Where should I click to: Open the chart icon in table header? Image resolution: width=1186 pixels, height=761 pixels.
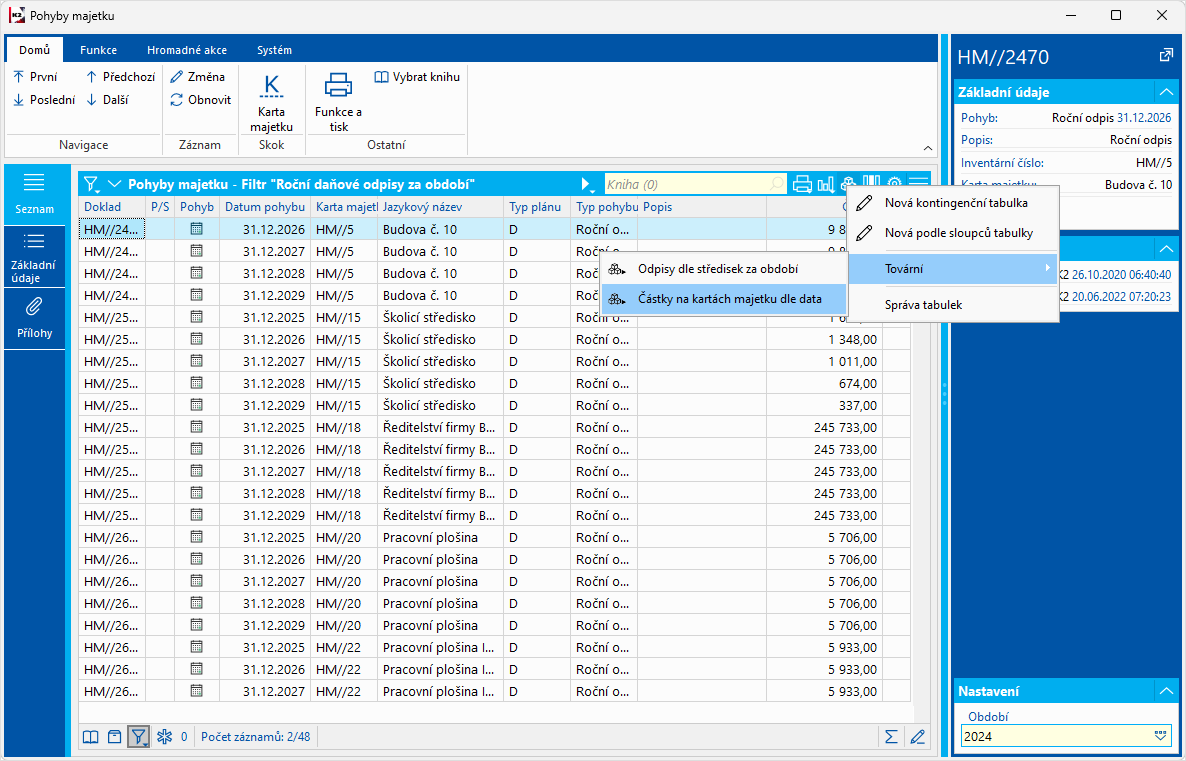coord(826,184)
